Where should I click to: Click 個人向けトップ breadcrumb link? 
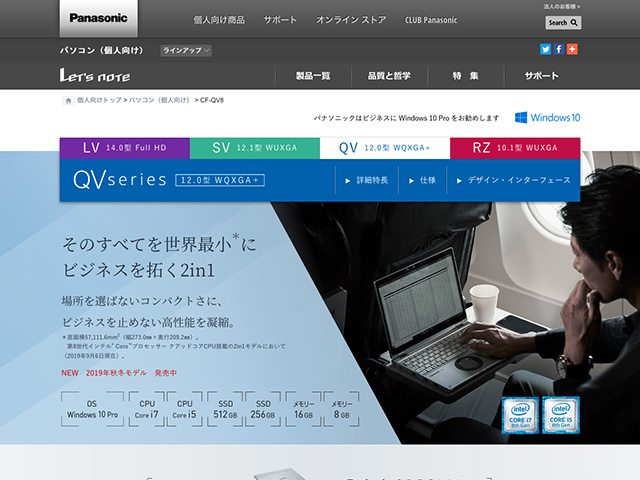[99, 100]
